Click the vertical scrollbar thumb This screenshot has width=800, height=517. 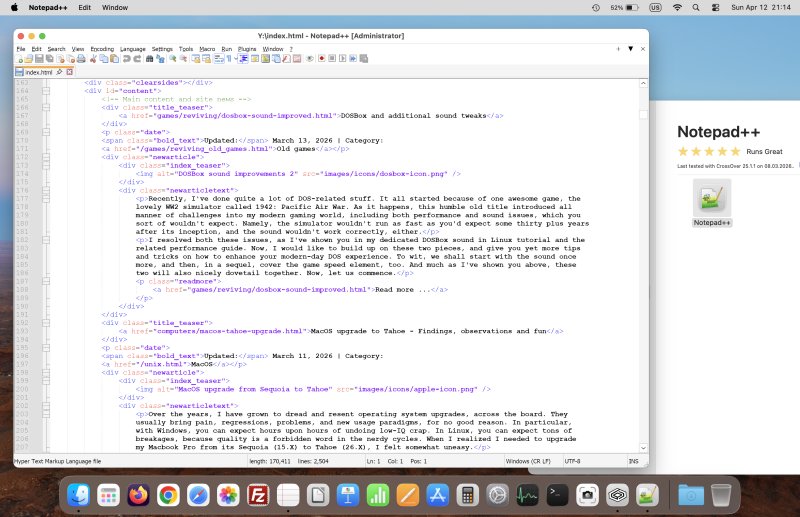[643, 115]
